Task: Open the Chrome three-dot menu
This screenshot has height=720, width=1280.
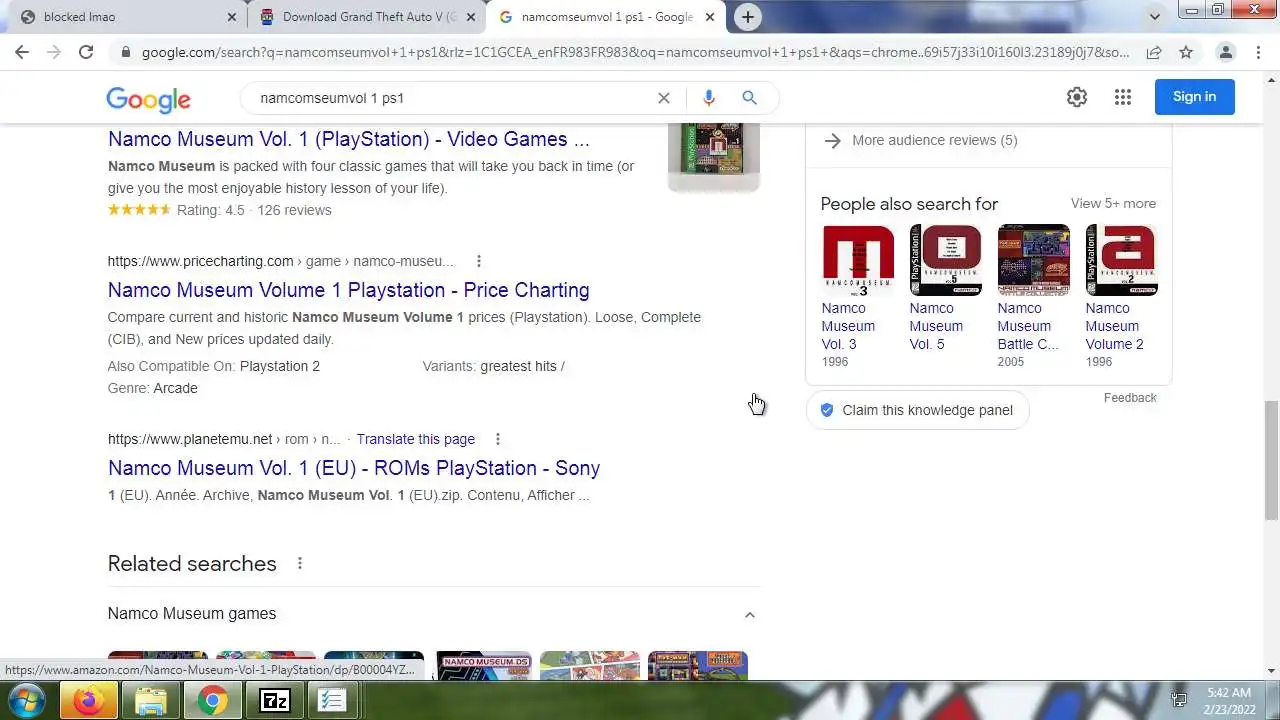Action: 1260,52
